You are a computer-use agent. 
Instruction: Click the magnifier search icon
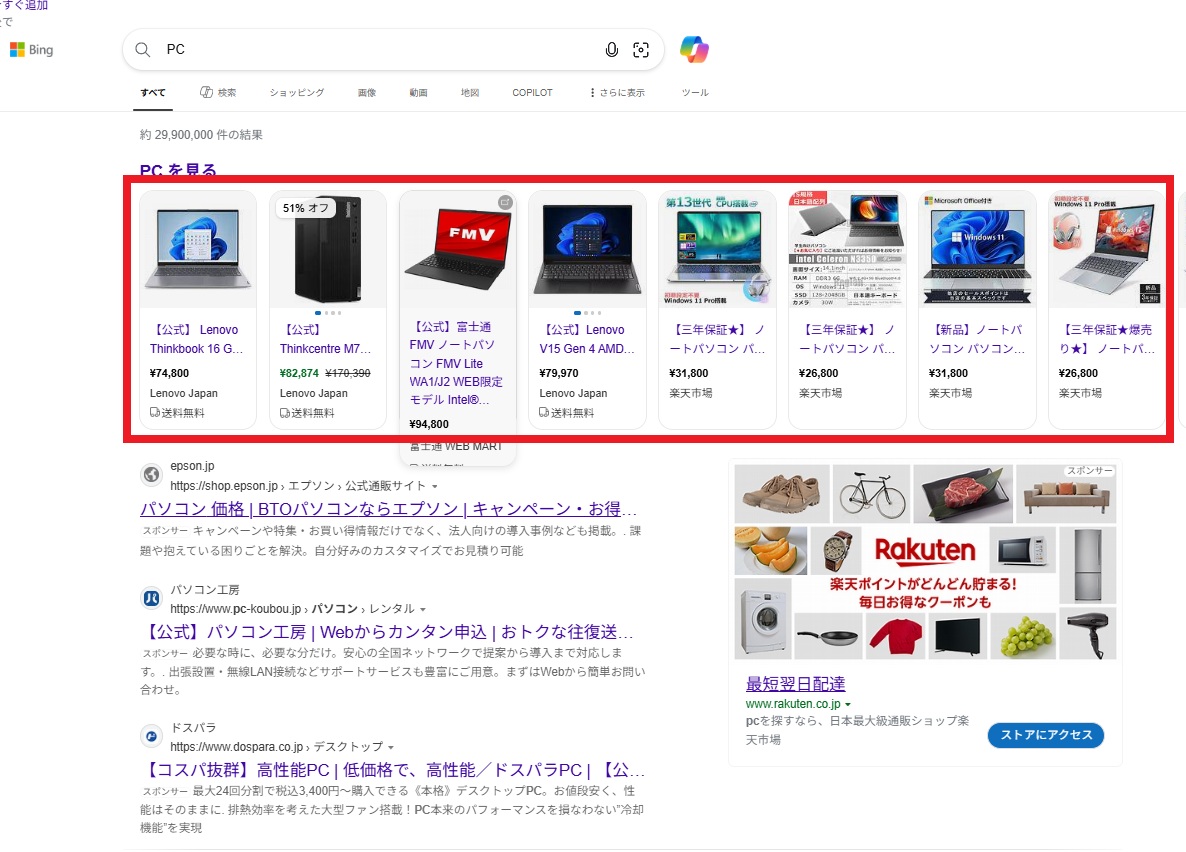tap(142, 50)
